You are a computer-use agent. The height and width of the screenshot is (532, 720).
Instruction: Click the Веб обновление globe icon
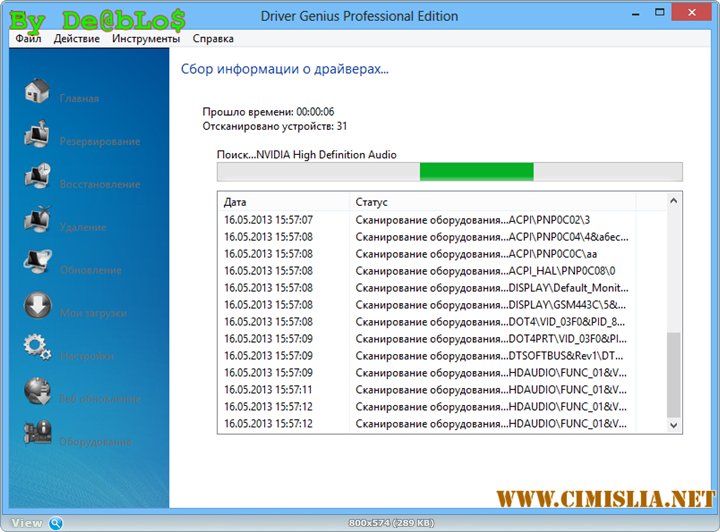37,391
